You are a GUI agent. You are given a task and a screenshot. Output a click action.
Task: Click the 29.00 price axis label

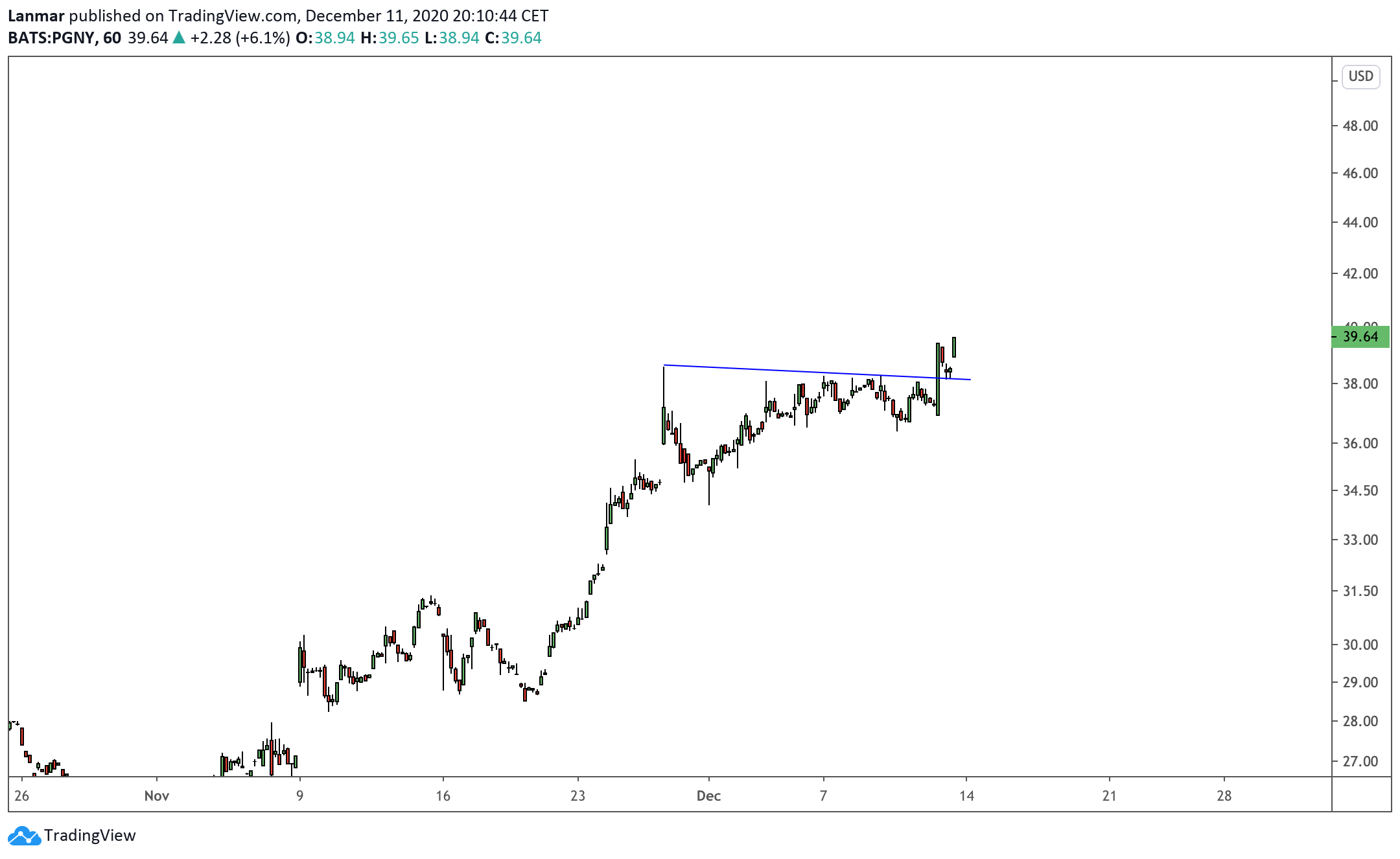(x=1360, y=682)
